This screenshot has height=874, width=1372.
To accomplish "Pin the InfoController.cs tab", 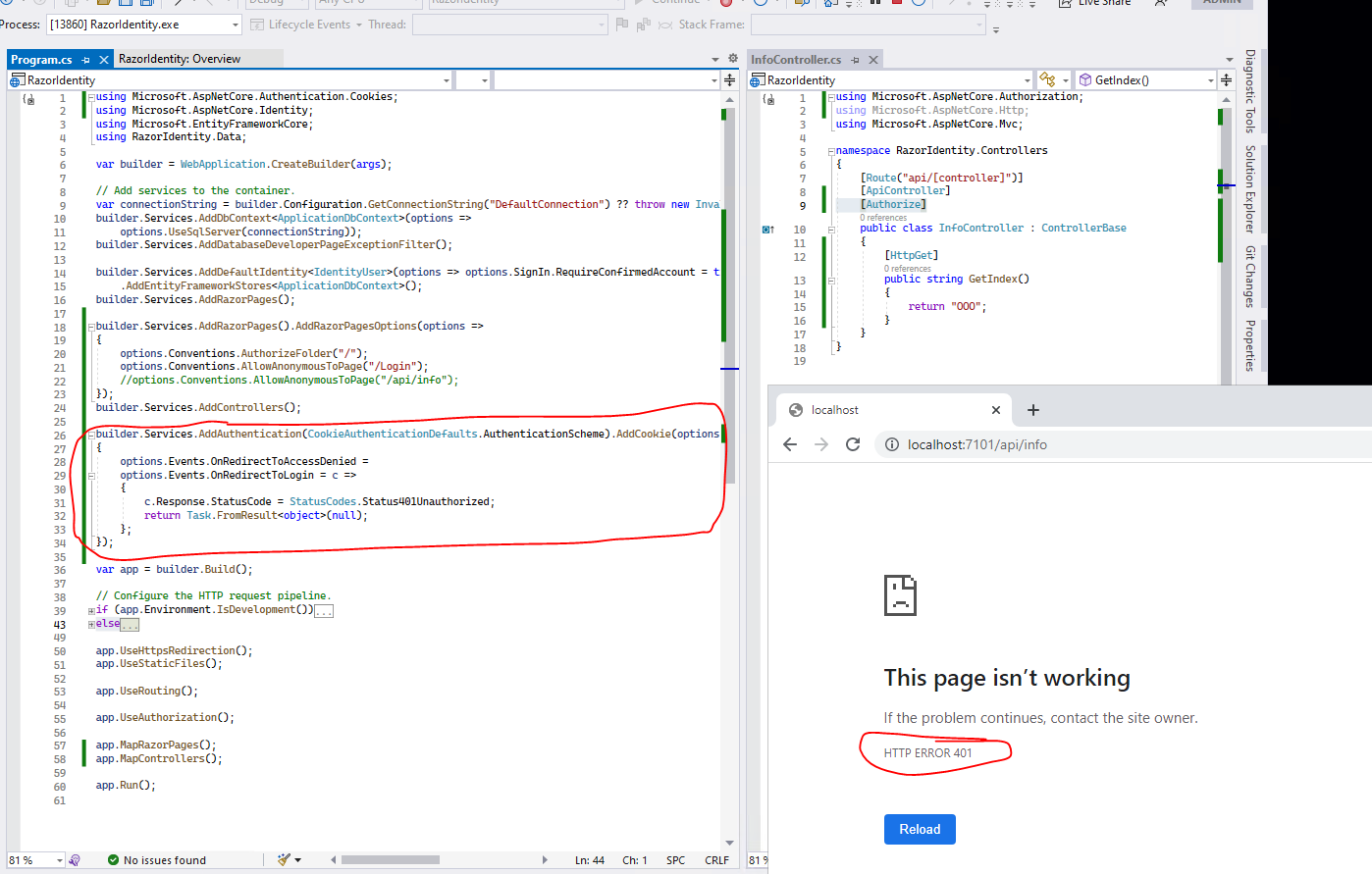I will tap(856, 60).
